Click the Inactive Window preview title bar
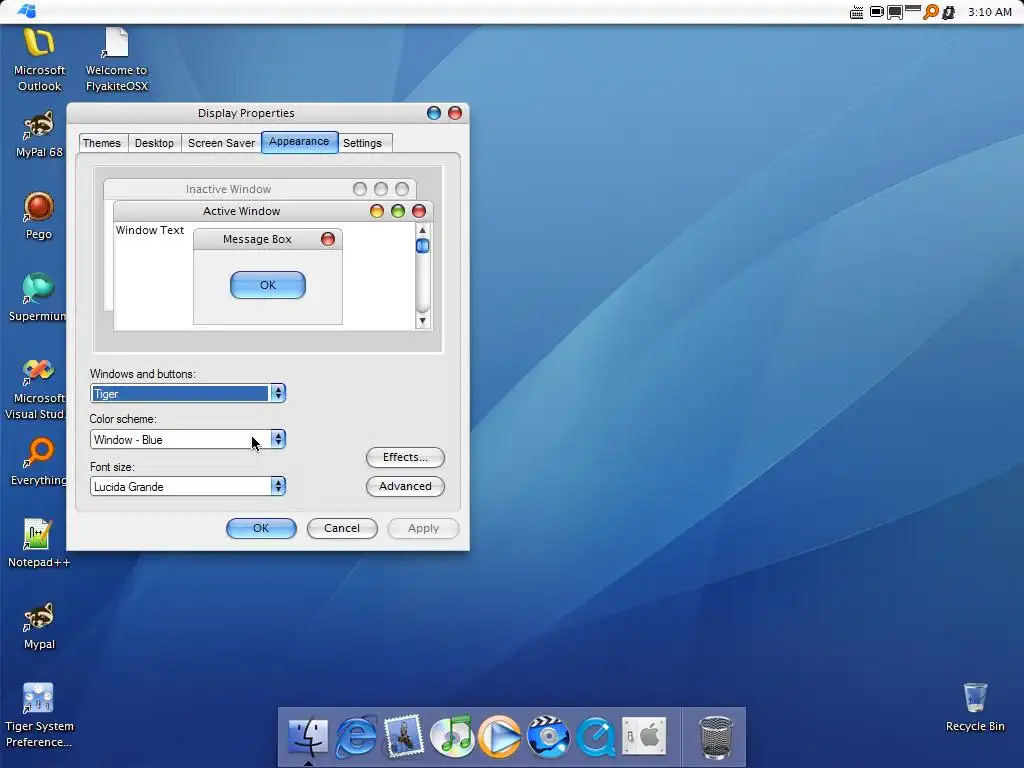 click(x=259, y=189)
